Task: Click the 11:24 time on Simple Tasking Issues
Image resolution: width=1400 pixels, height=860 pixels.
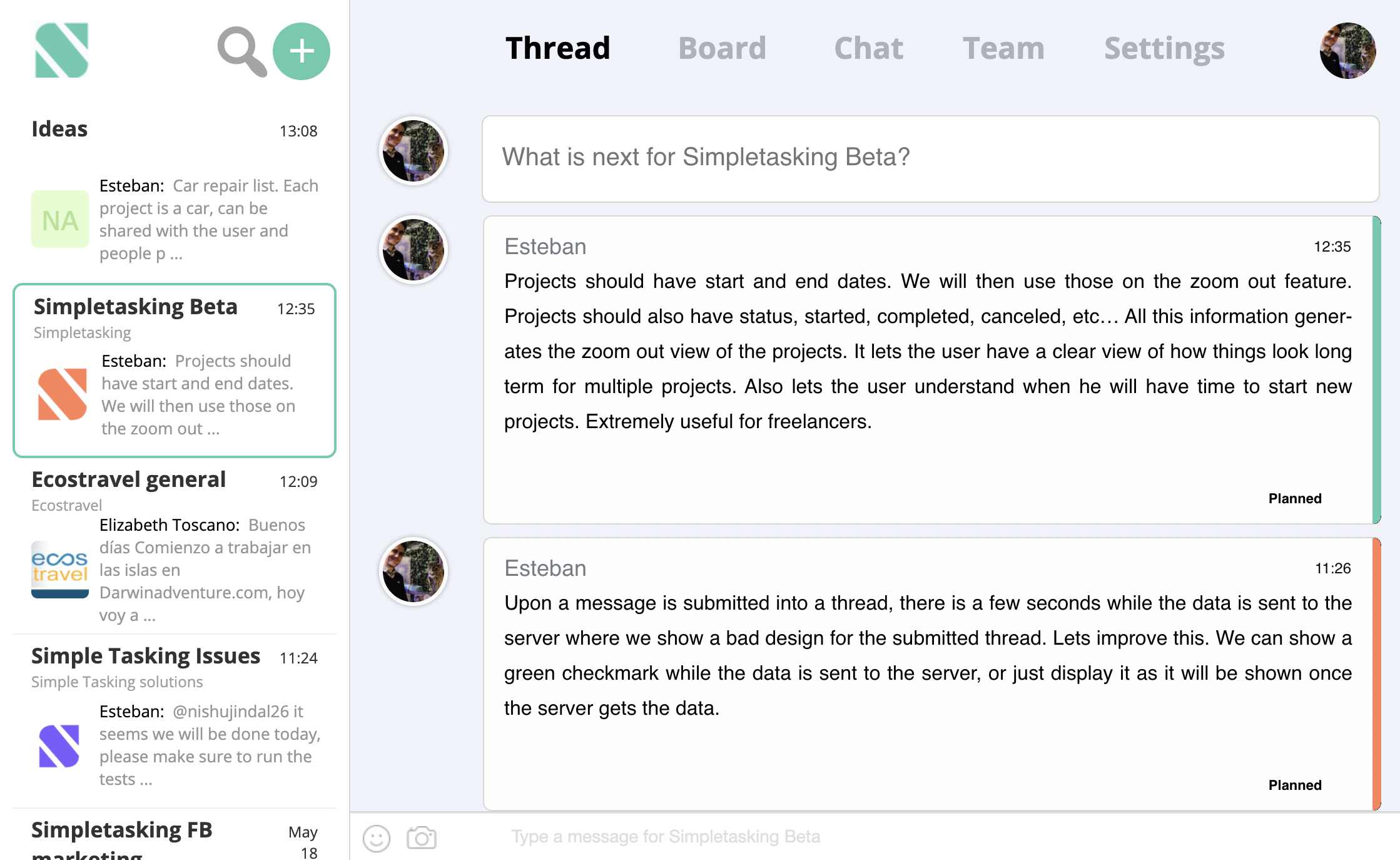Action: point(298,658)
